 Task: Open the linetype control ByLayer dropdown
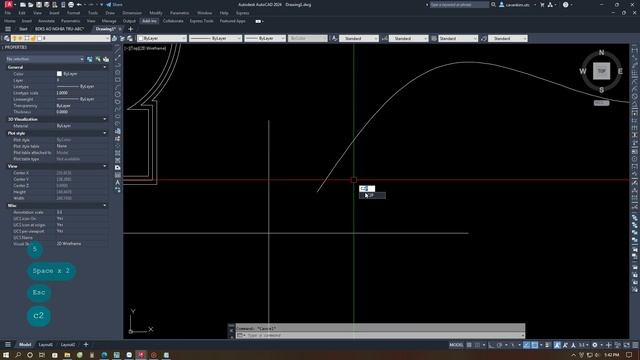215,38
